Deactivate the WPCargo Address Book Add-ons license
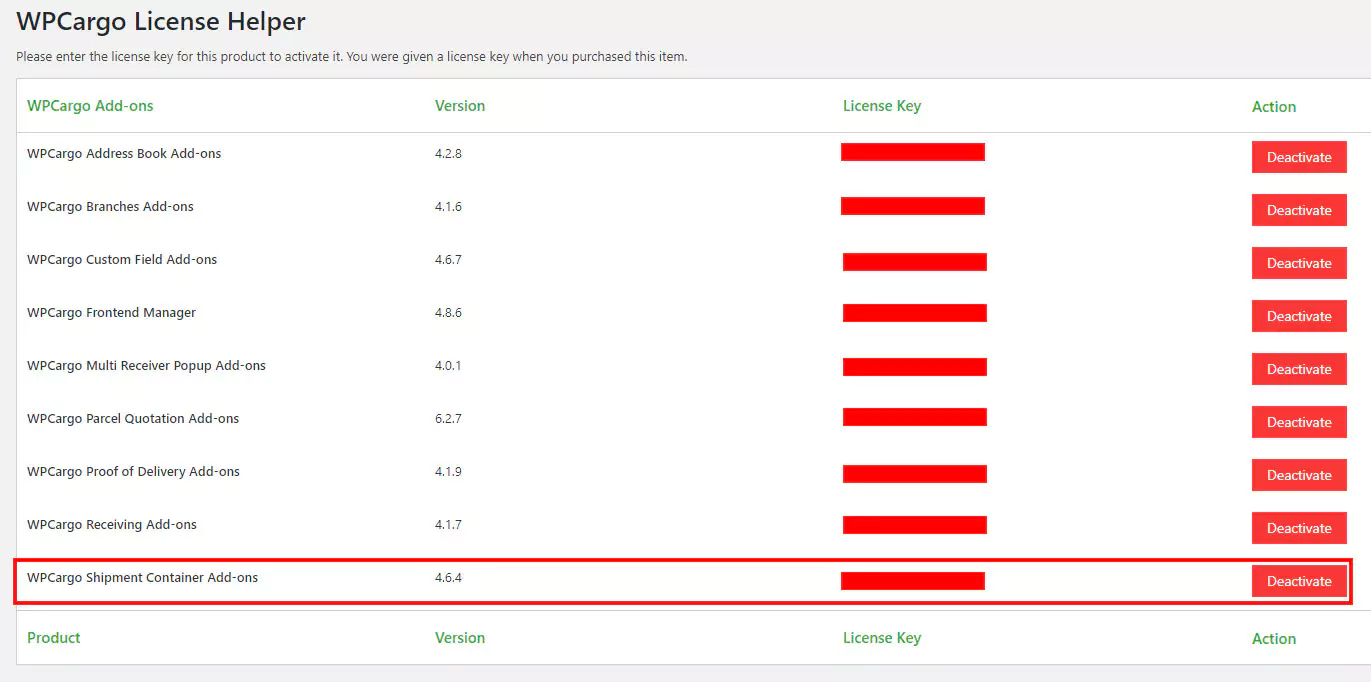The image size is (1371, 682). 1298,157
